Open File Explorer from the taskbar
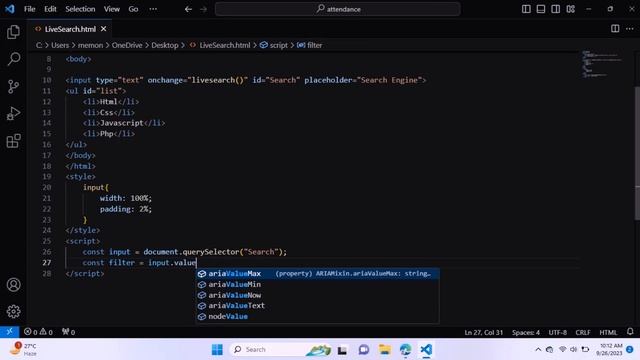This screenshot has height=360, width=640. pyautogui.click(x=384, y=349)
